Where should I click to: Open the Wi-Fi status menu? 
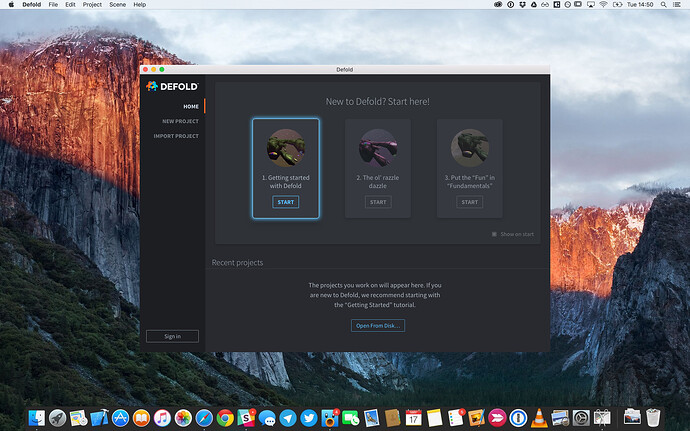click(602, 5)
